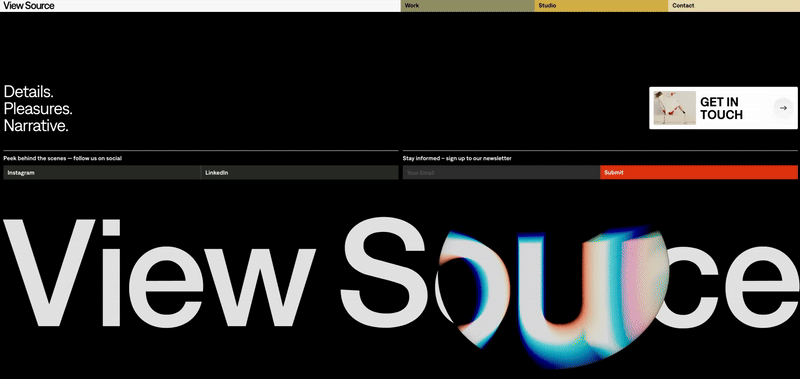The height and width of the screenshot is (379, 800).
Task: Visit the LinkedIn social link
Action: (x=300, y=172)
